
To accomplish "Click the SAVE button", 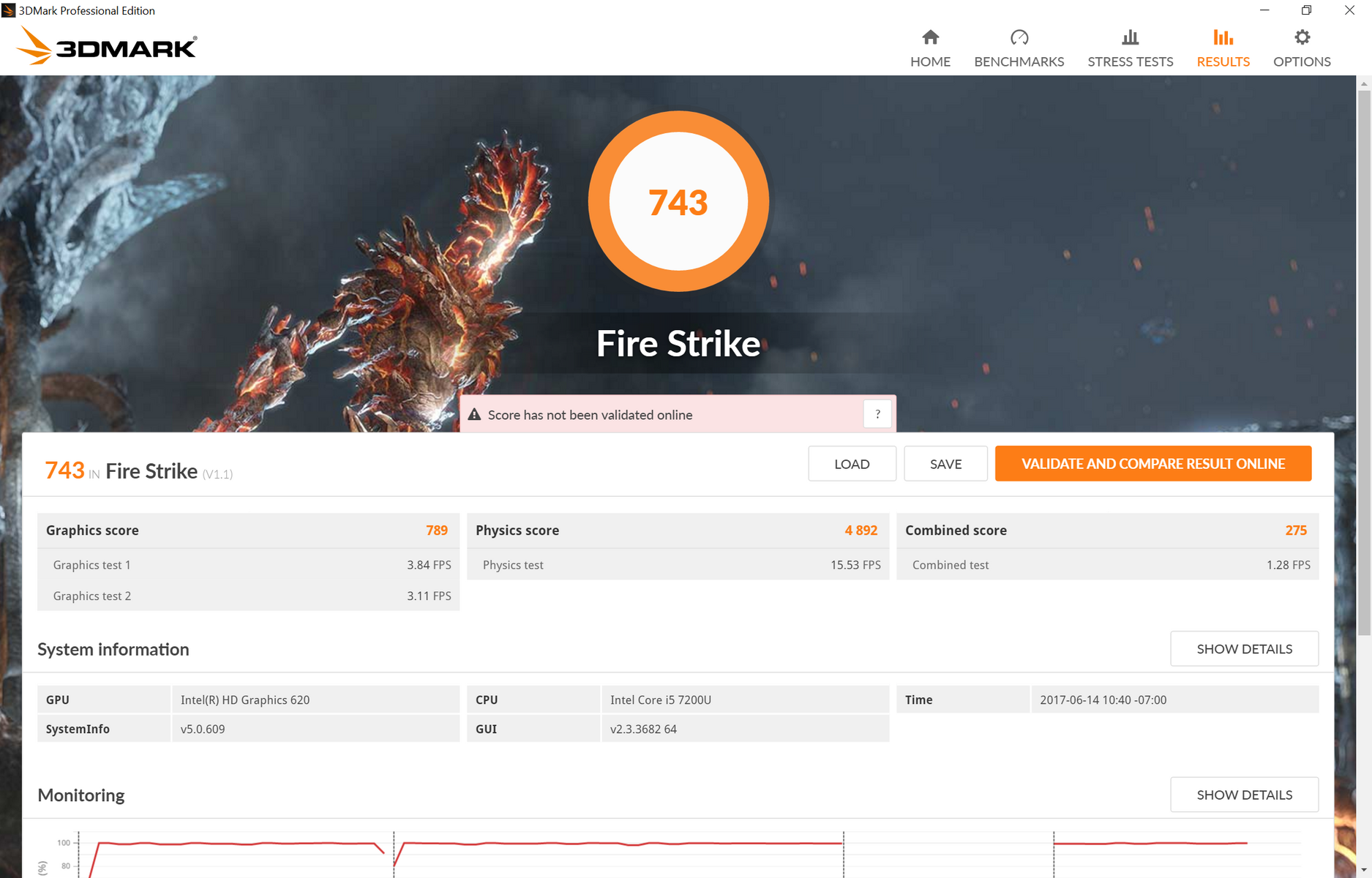I will click(x=945, y=464).
